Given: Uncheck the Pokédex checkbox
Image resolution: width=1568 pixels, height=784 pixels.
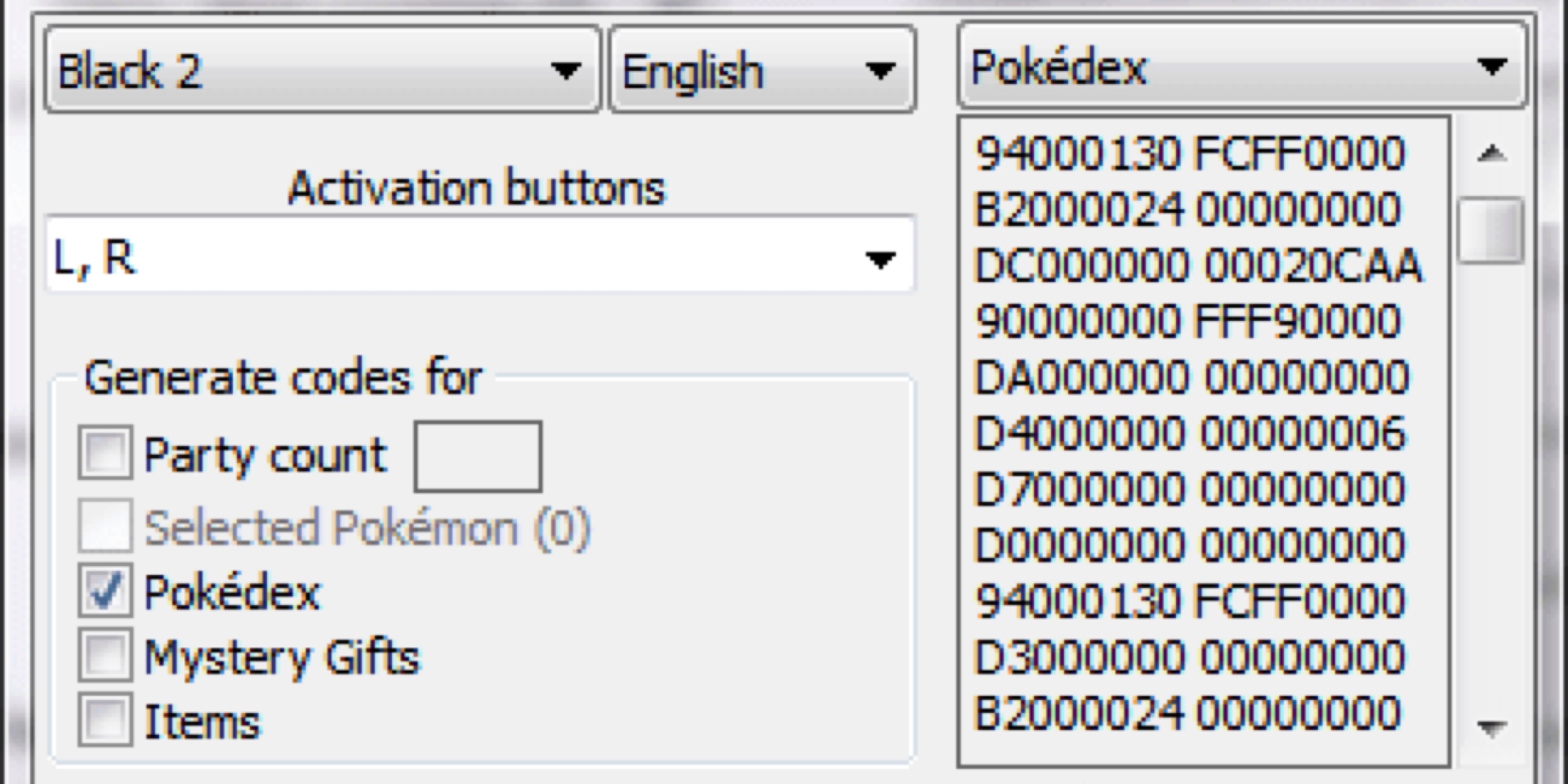Looking at the screenshot, I should tap(105, 590).
